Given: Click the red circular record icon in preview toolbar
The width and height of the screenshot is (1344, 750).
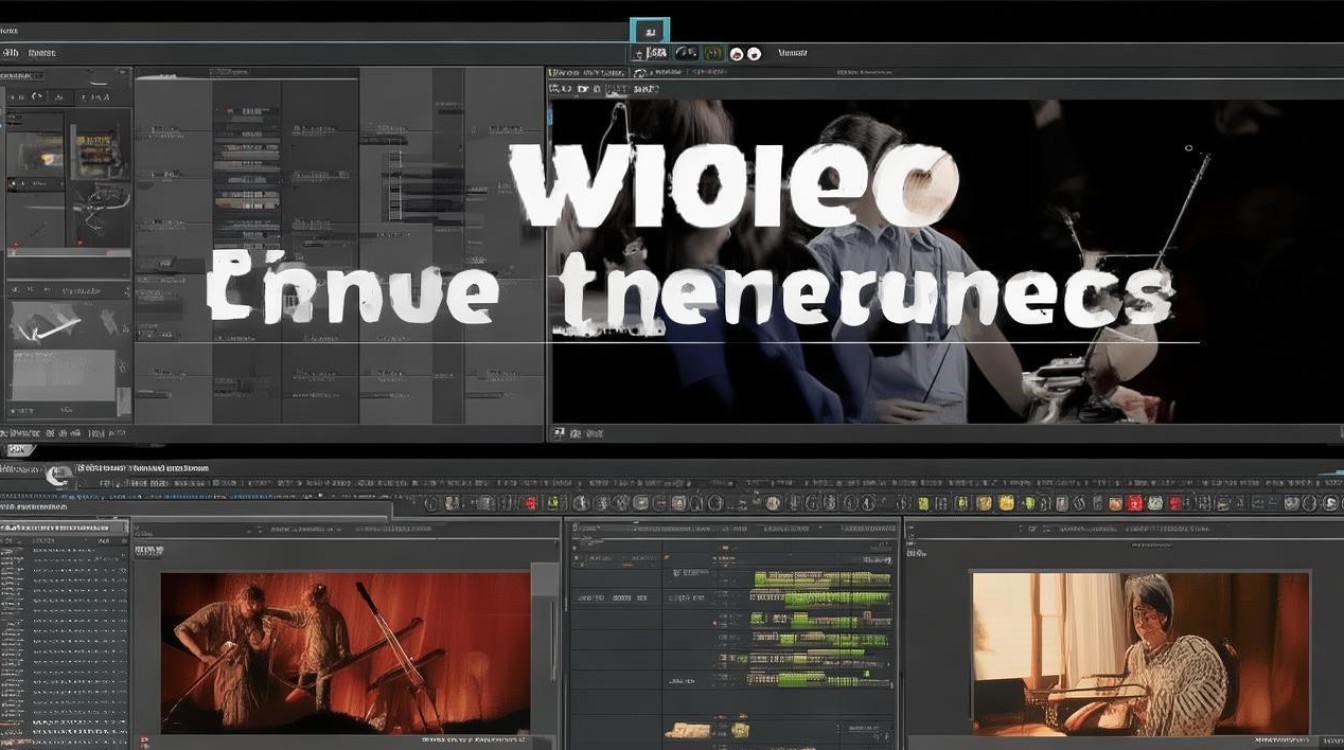Looking at the screenshot, I should coord(737,54).
